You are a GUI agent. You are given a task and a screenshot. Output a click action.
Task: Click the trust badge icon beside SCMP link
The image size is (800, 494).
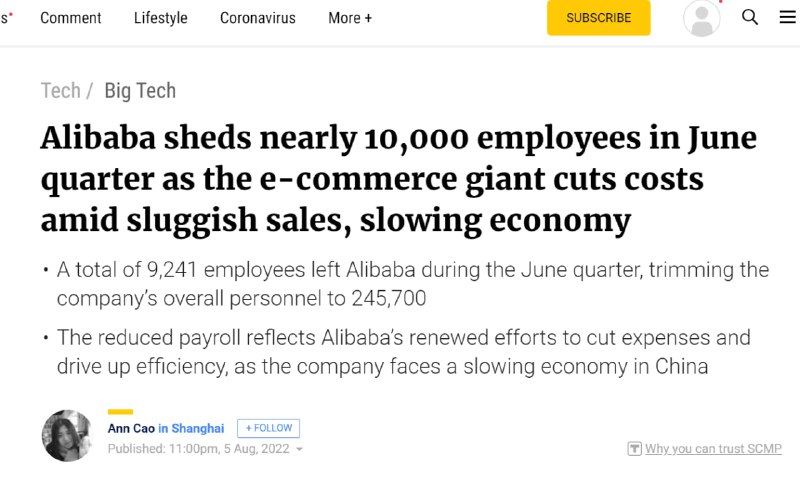tap(634, 449)
